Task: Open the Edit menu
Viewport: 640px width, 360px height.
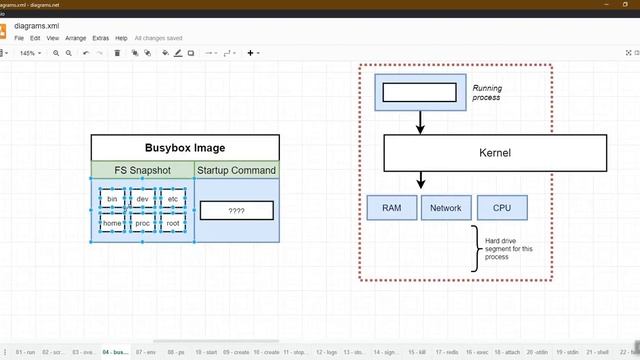Action: pos(35,38)
